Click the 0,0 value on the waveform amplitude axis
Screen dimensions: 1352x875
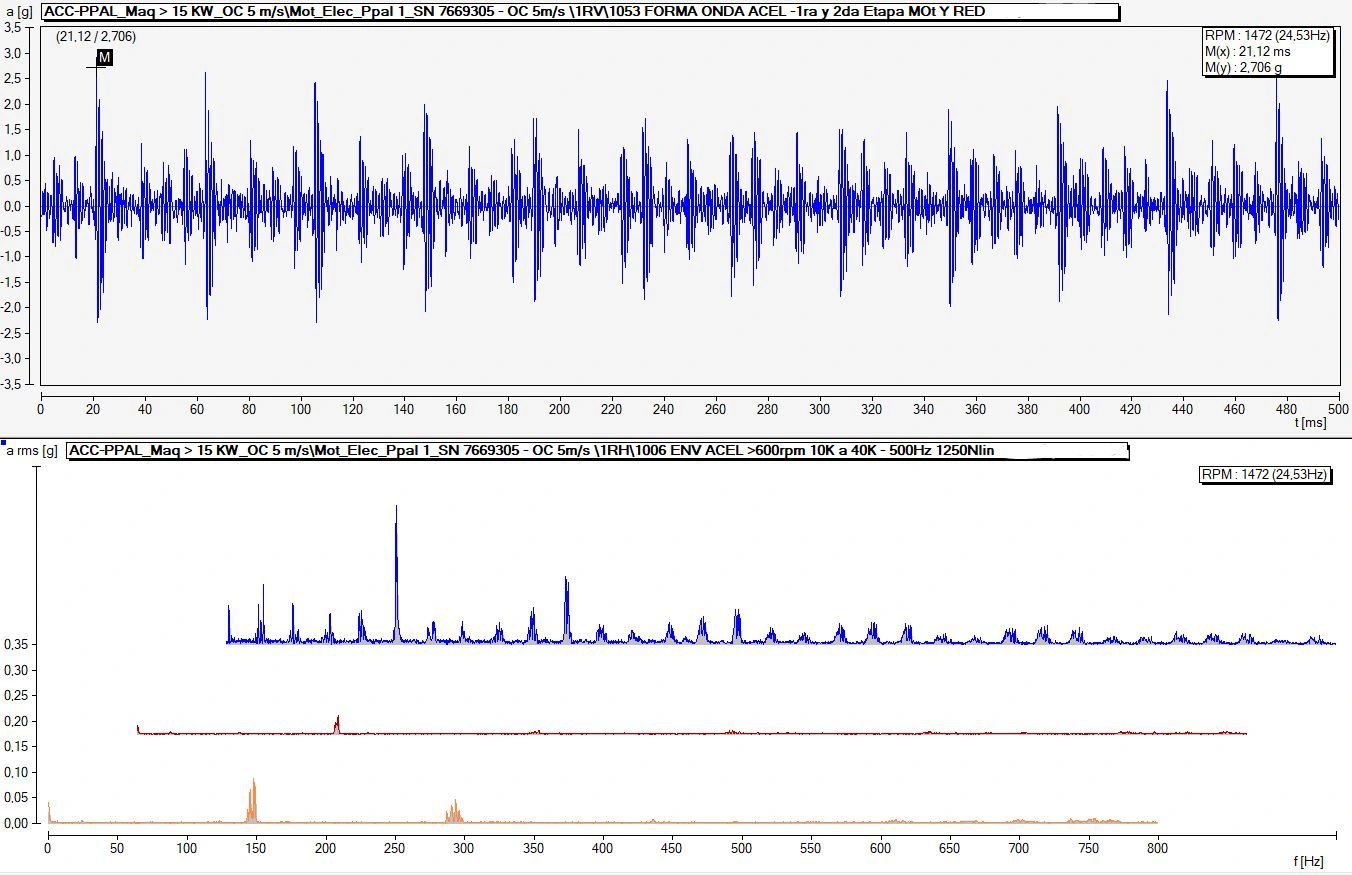(x=12, y=206)
